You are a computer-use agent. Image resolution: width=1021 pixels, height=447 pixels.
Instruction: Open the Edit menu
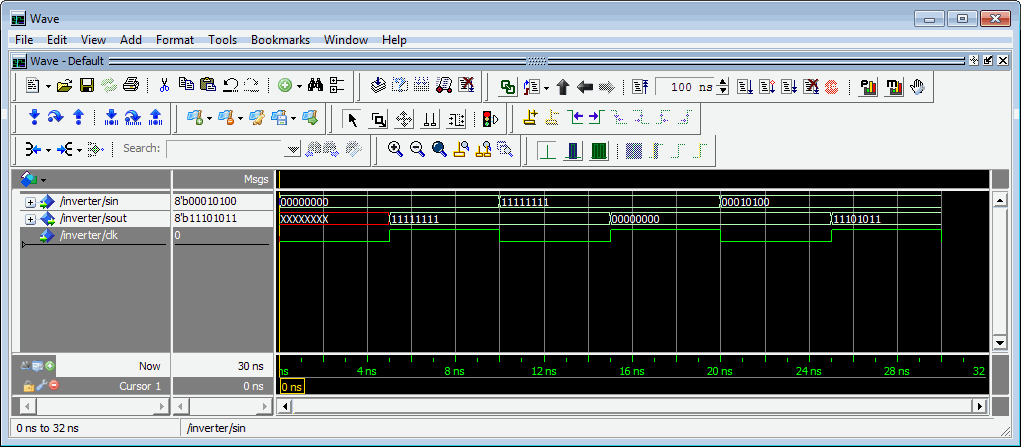click(x=57, y=40)
